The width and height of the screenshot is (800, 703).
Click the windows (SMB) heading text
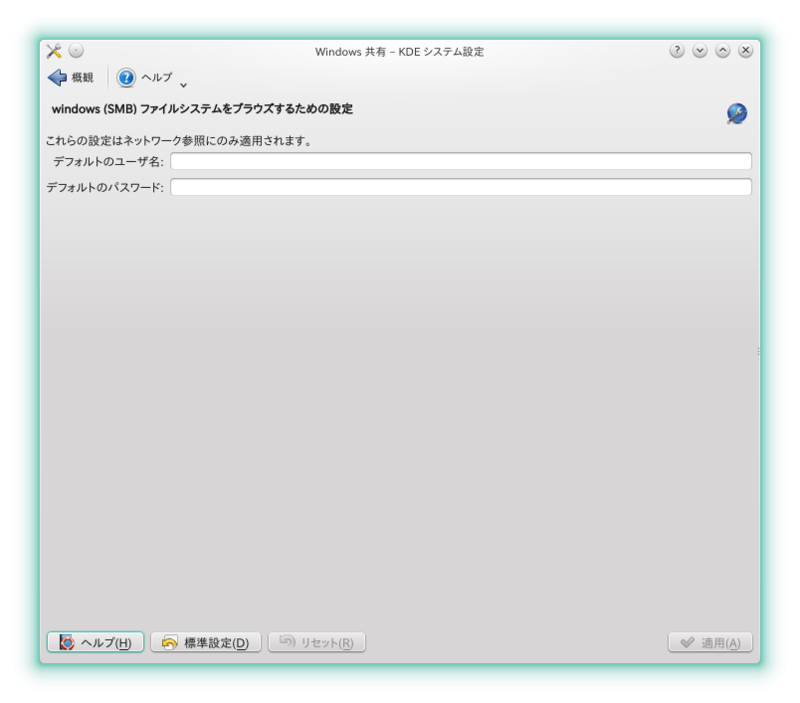coord(202,109)
